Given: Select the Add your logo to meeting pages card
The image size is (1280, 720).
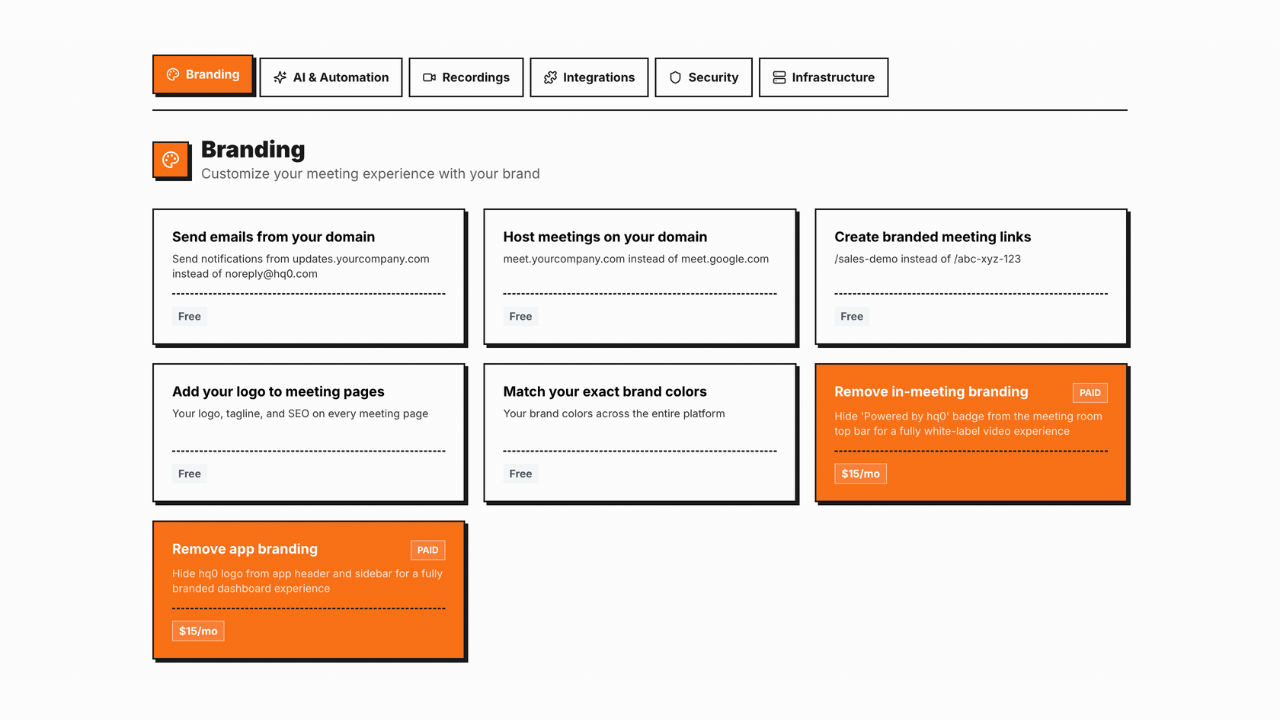Looking at the screenshot, I should point(308,432).
